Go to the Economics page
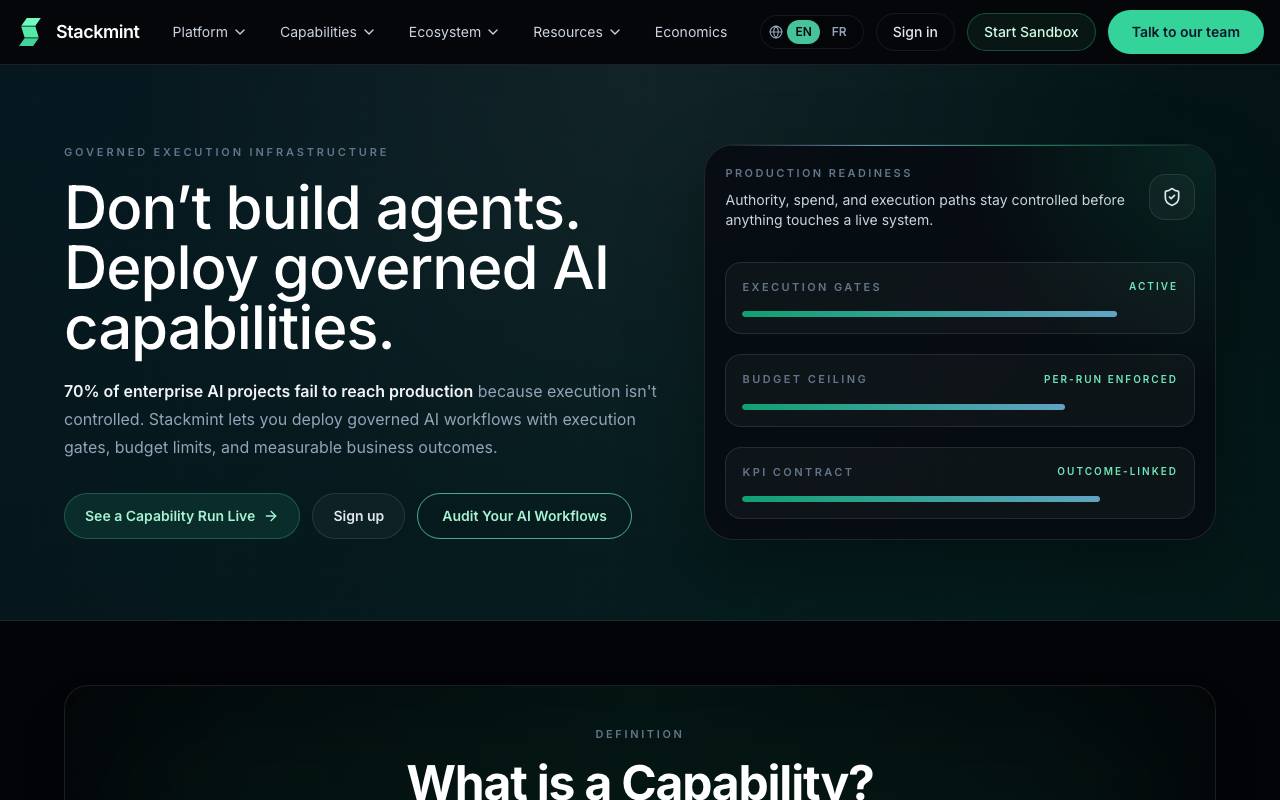 [691, 32]
